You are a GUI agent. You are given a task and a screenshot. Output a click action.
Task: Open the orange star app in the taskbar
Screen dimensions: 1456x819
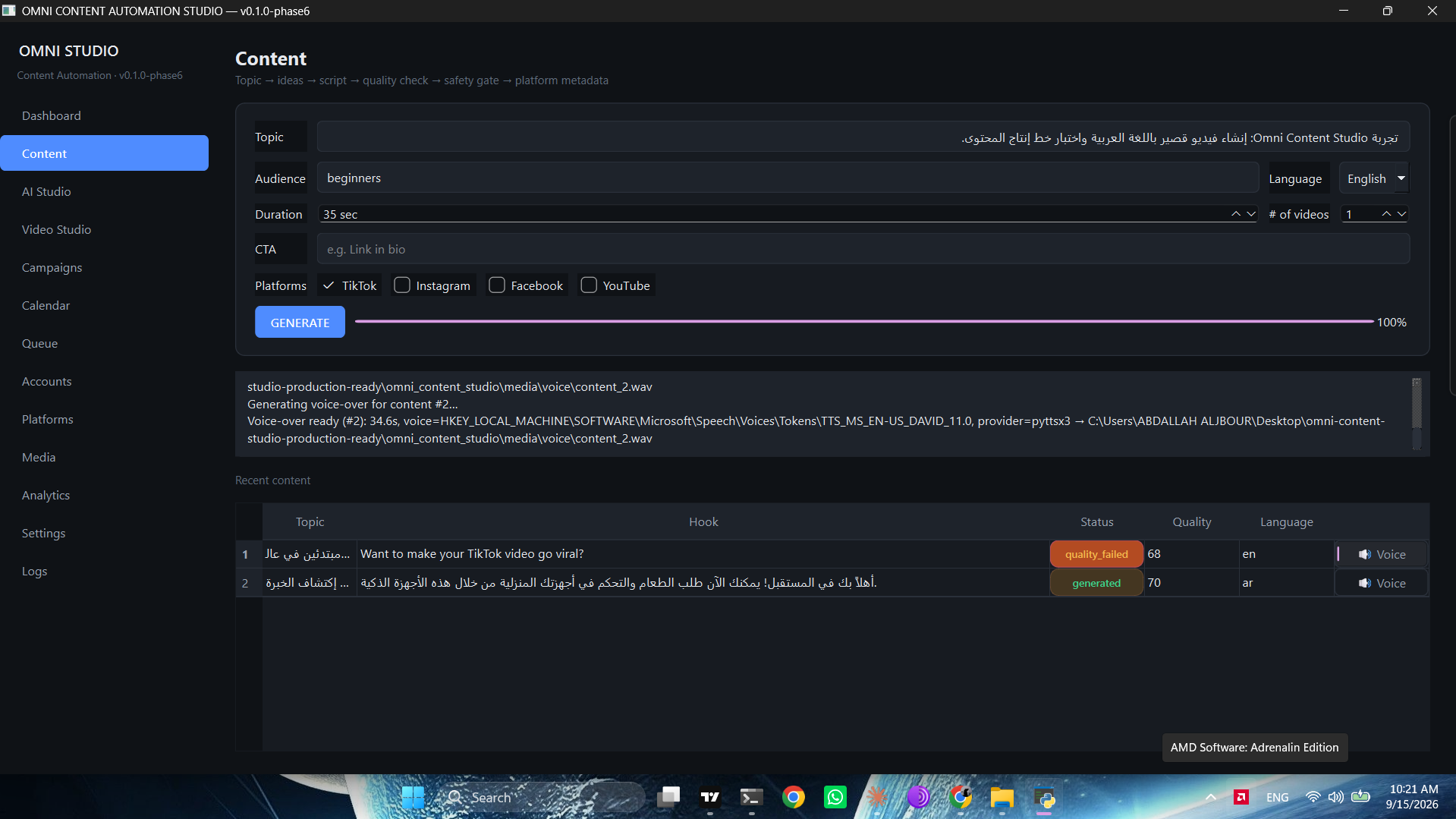tap(877, 797)
